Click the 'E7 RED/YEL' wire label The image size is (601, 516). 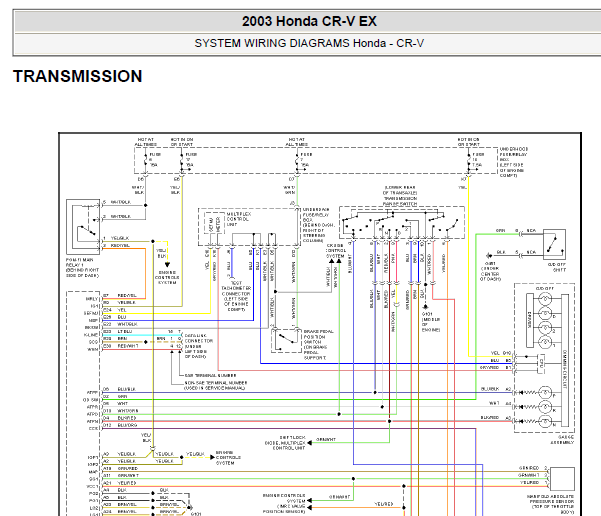[x=120, y=296]
